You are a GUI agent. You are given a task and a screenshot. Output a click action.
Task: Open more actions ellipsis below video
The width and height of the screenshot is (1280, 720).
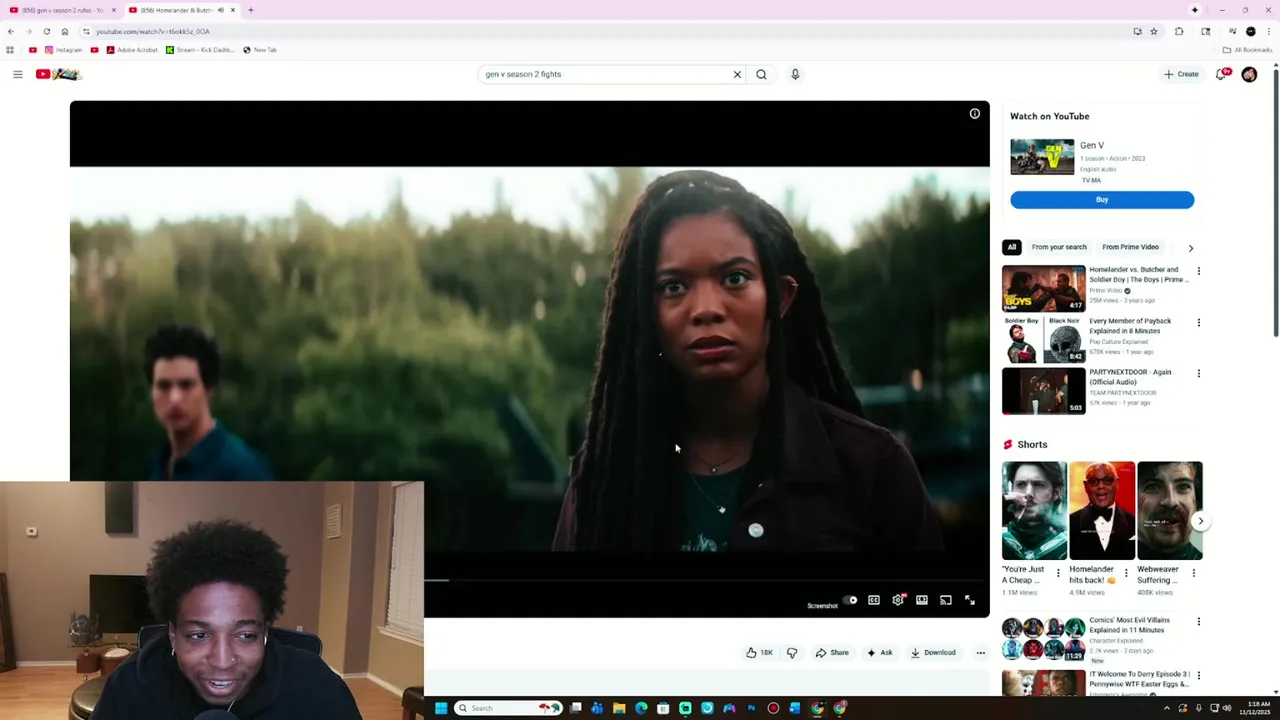981,653
